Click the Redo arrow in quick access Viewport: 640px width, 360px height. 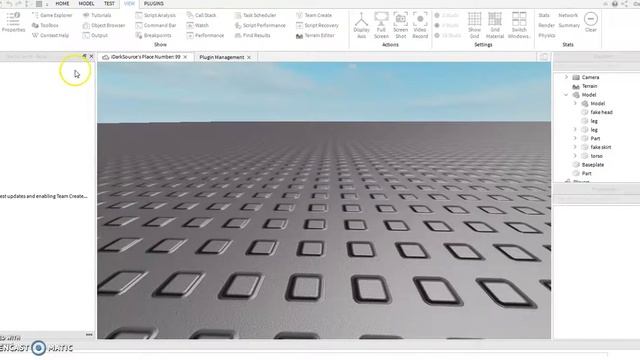[x=18, y=4]
